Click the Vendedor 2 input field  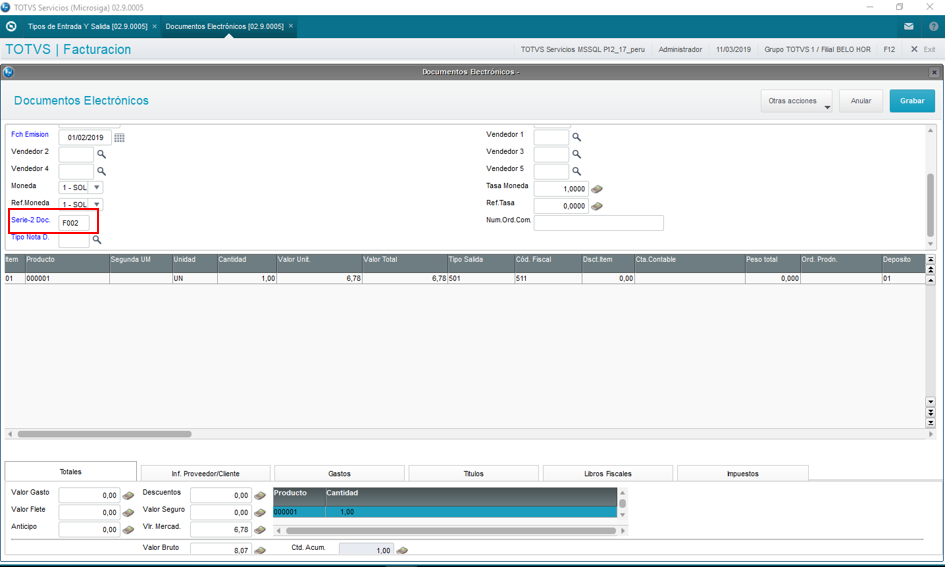(76, 154)
